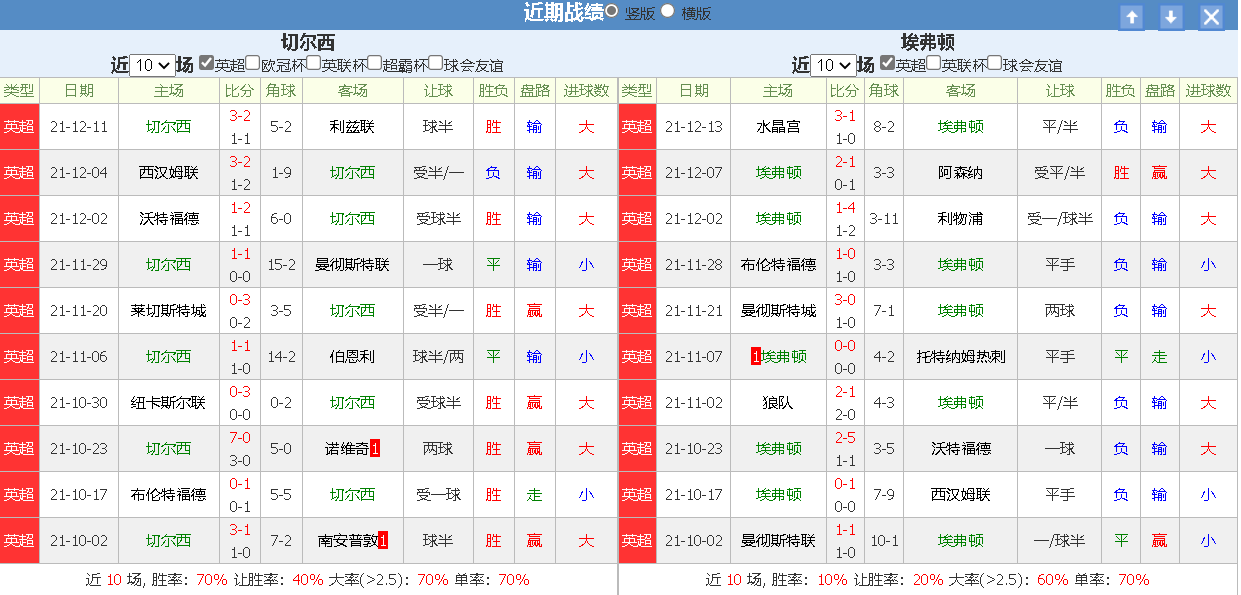Click Chelsea table's 比分 column header

click(x=240, y=91)
